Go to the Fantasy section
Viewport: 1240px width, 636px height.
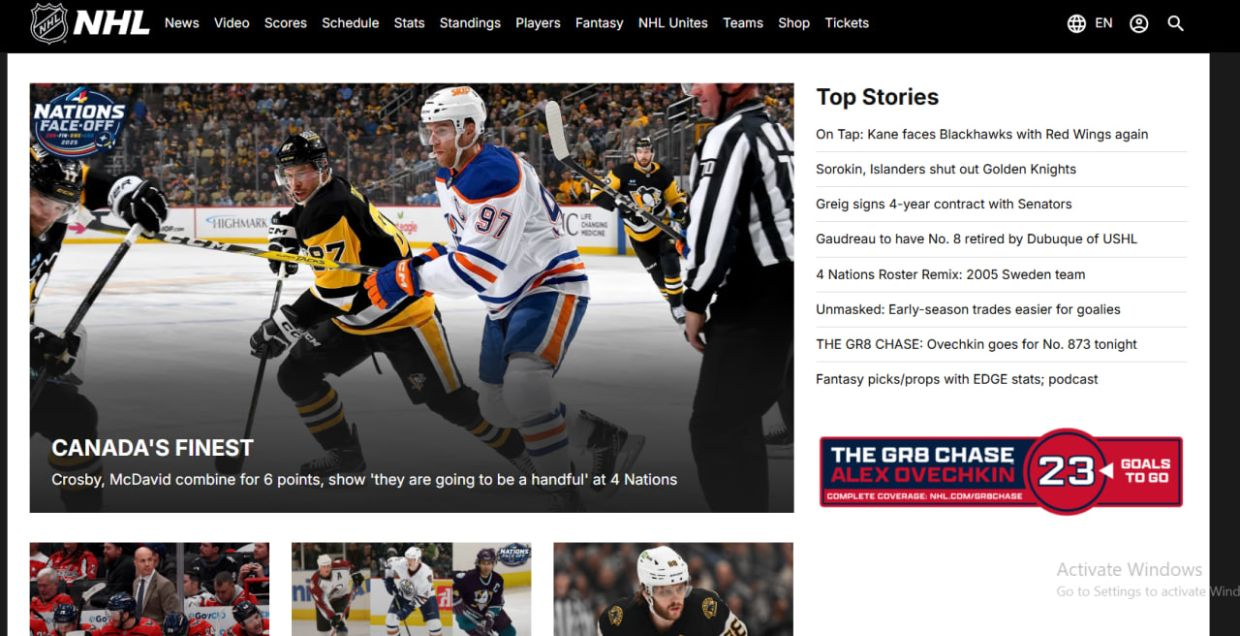click(x=599, y=23)
